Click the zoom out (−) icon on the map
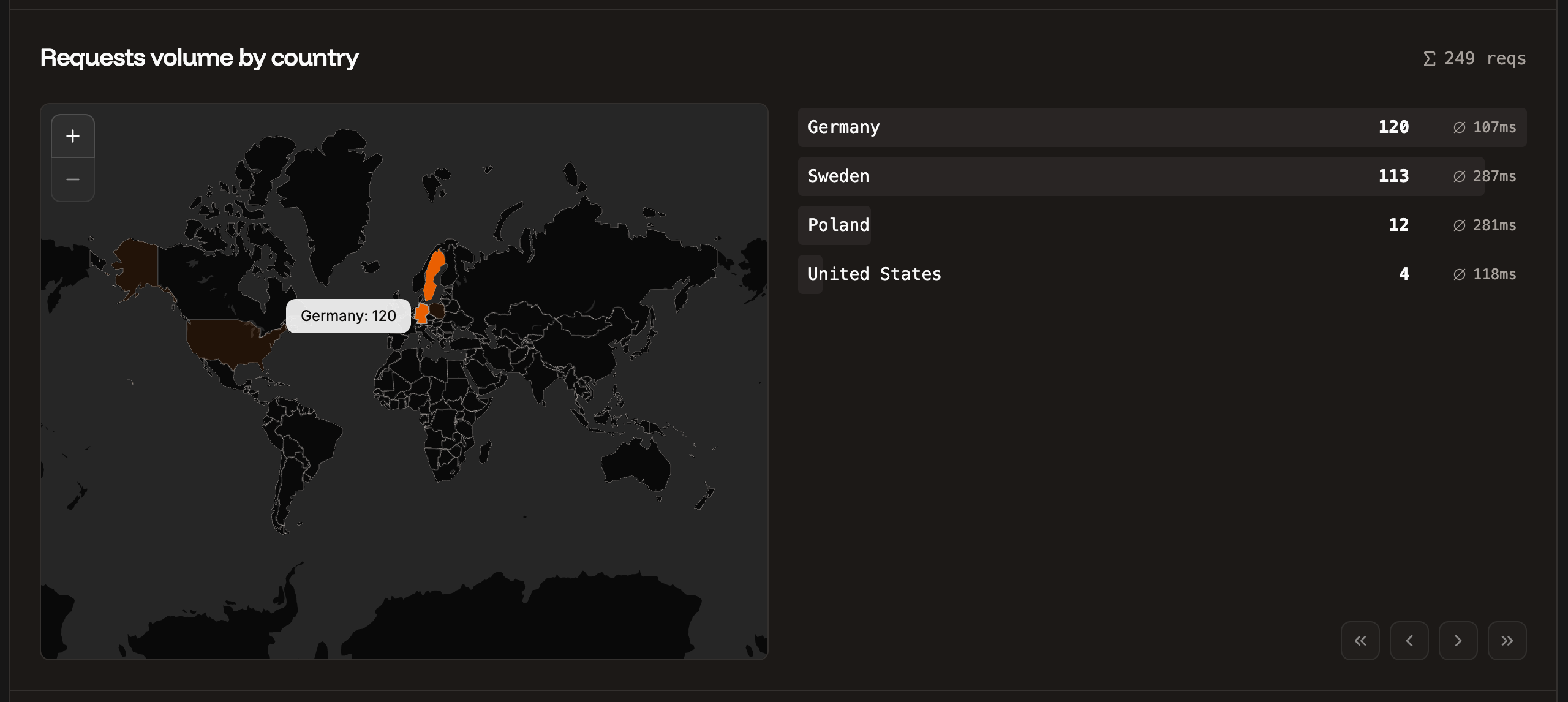Image resolution: width=1568 pixels, height=702 pixels. coord(73,179)
